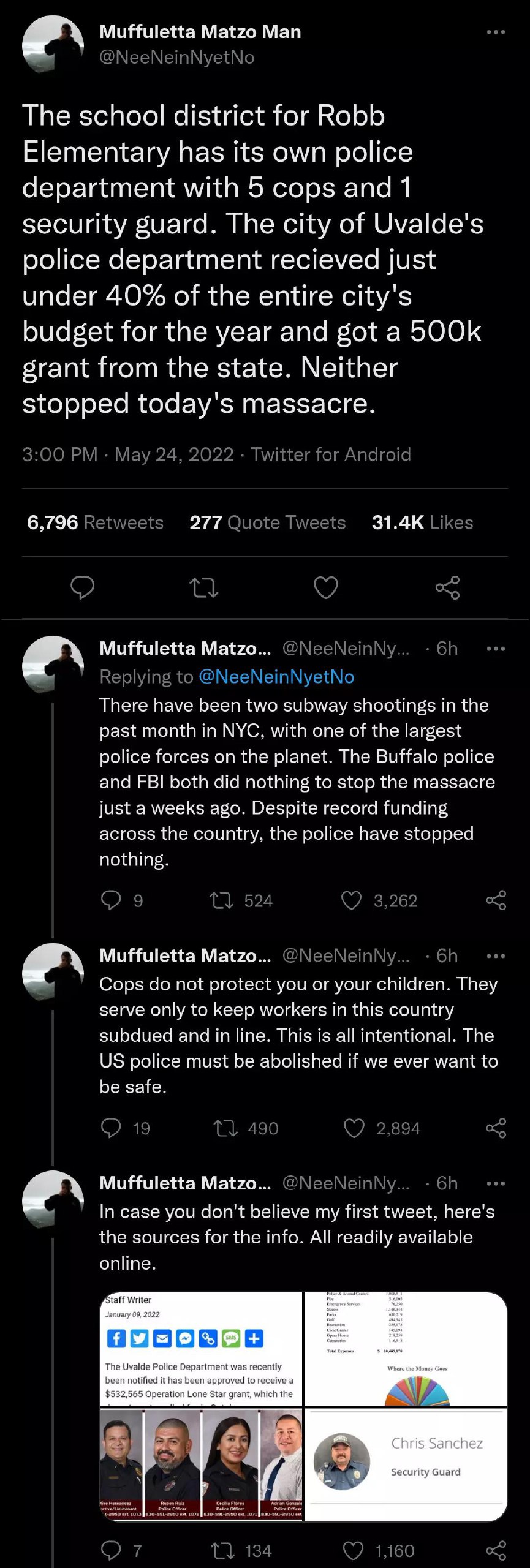530x1568 pixels.
Task: Retweet the subway shootings reply
Action: point(221,900)
